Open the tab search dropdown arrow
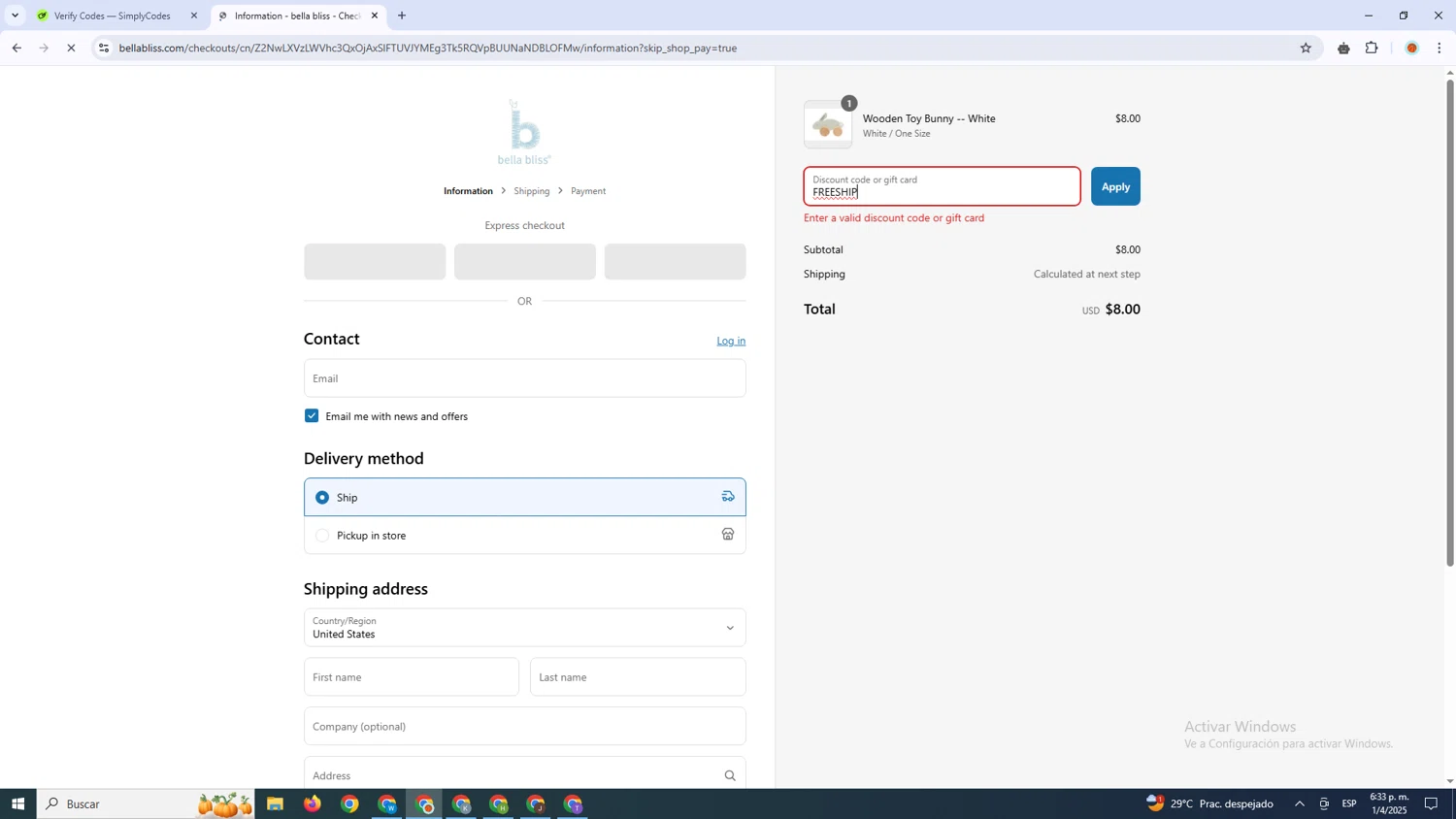The width and height of the screenshot is (1456, 819). point(15,16)
